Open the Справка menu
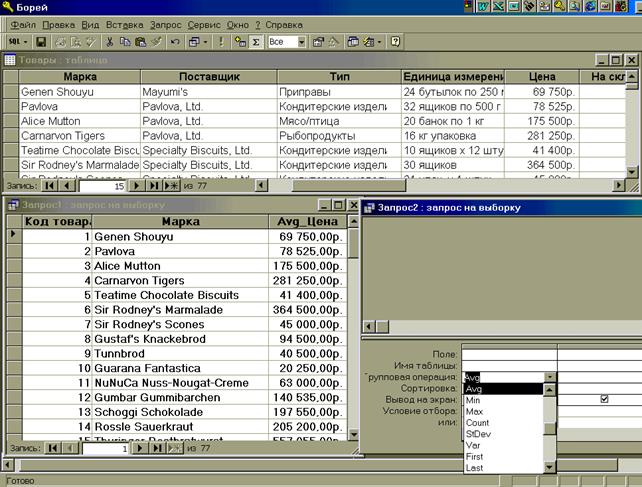The image size is (642, 487). [x=284, y=25]
